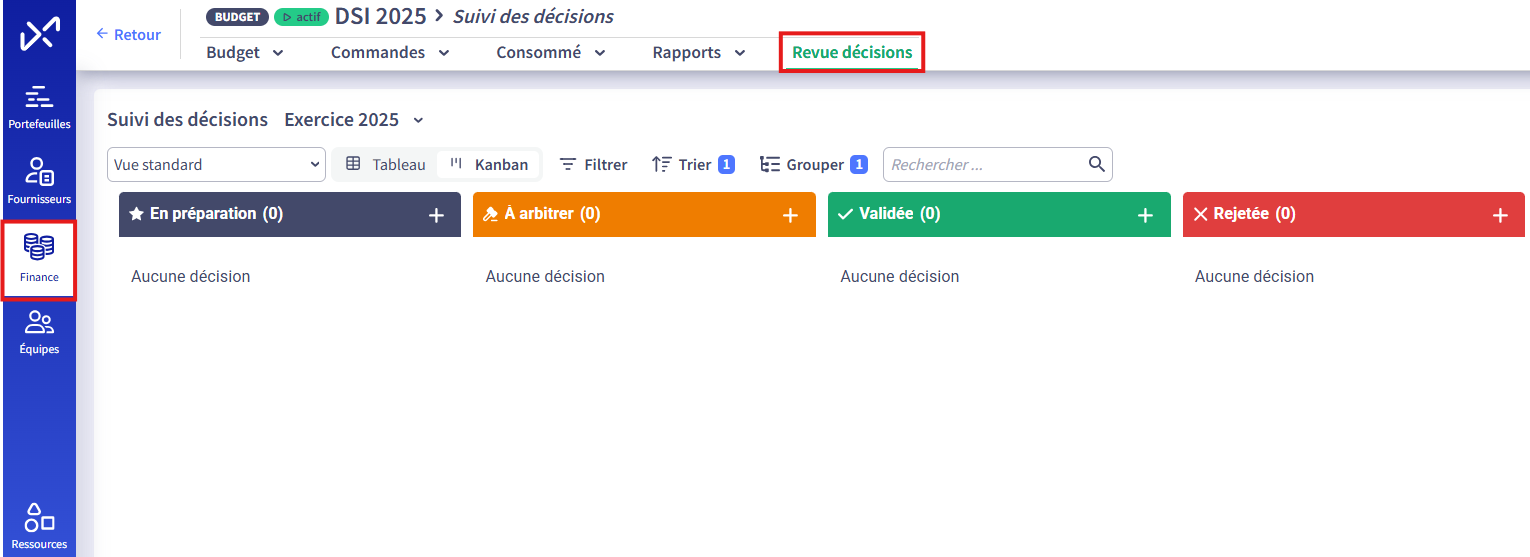Open the Filtrer options
Viewport: 1530px width, 557px height.
(593, 164)
